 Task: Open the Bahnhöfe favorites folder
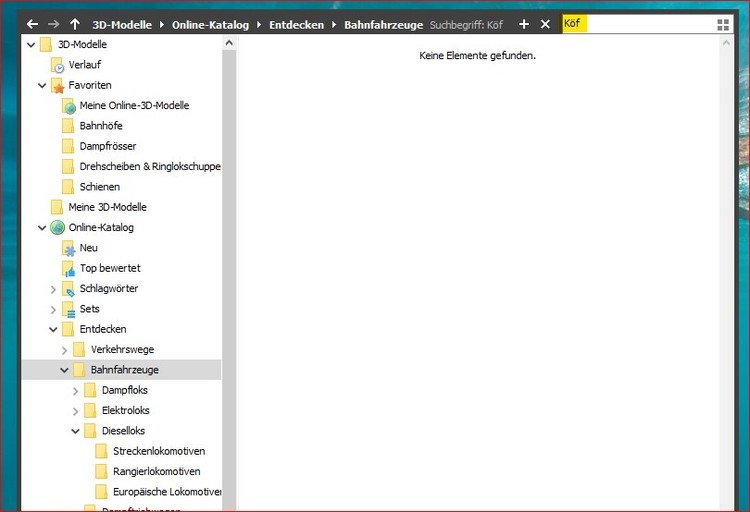pyautogui.click(x=101, y=126)
